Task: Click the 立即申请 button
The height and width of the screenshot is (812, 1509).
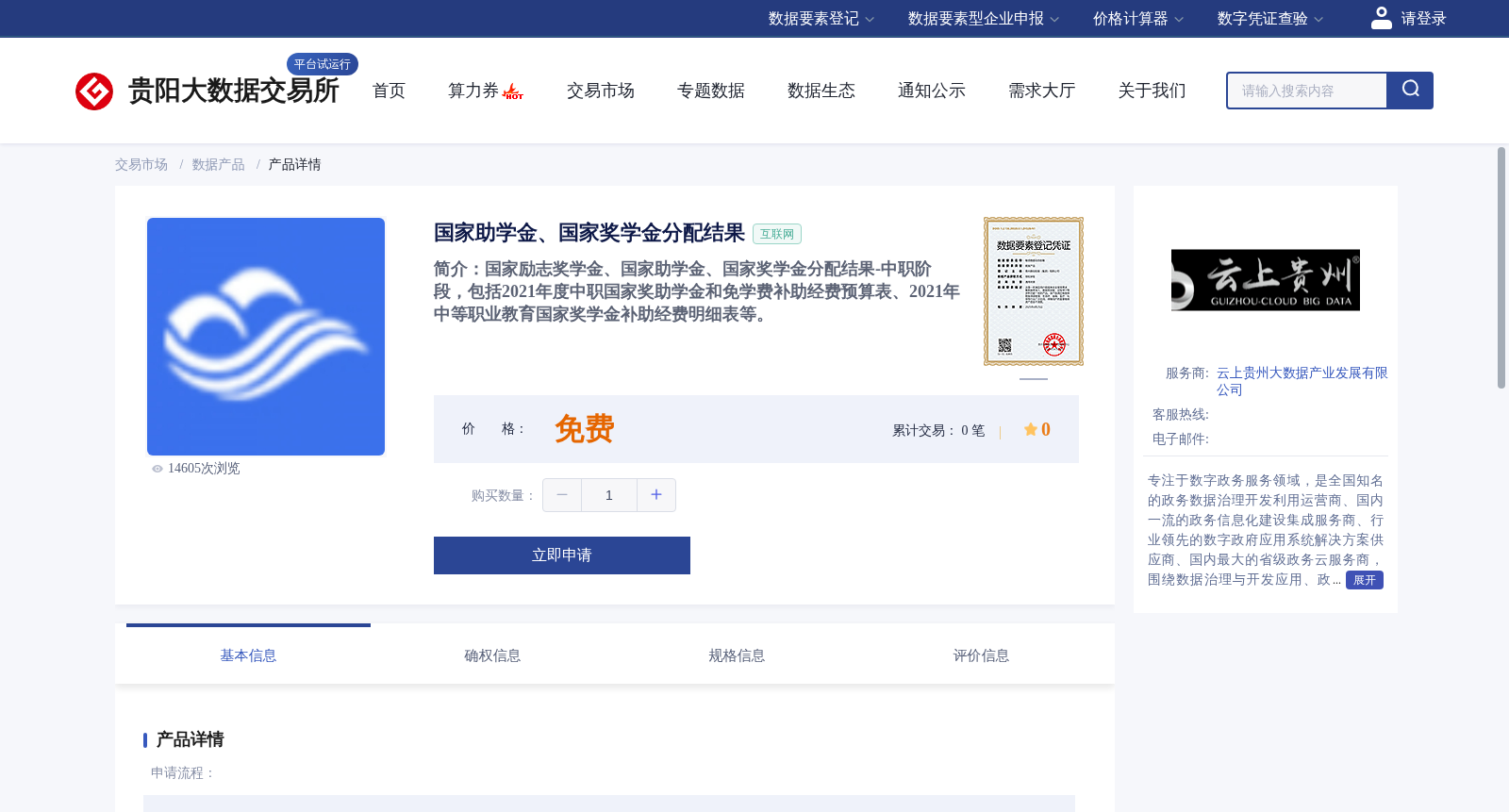Action: tap(562, 555)
